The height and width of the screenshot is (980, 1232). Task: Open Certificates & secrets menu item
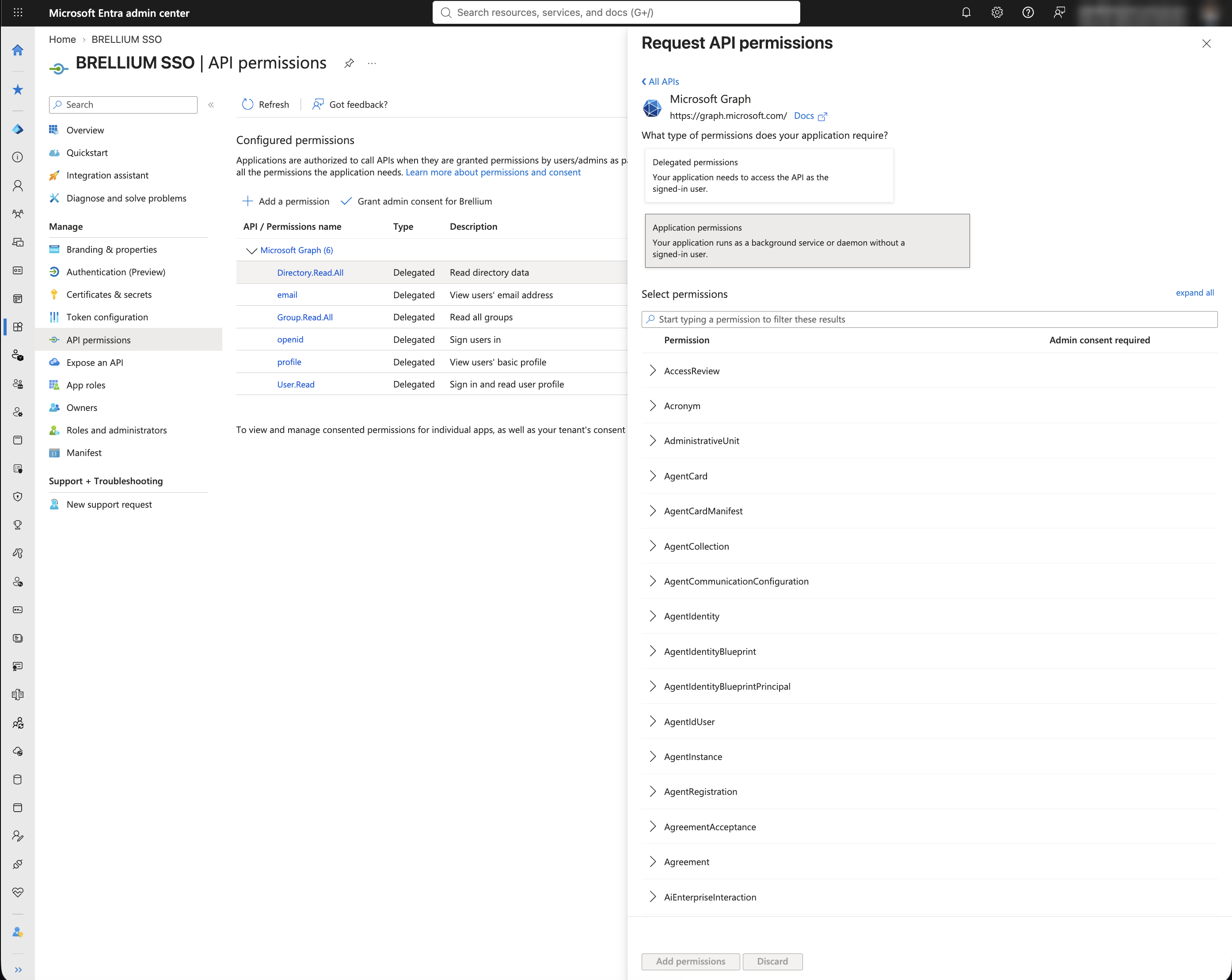[109, 294]
